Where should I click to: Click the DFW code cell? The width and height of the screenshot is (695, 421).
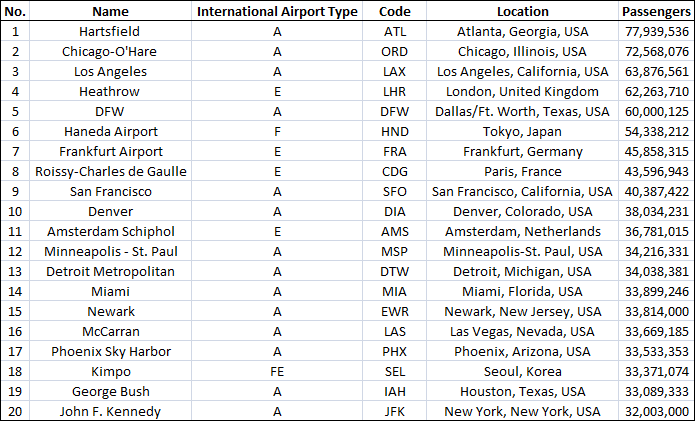coord(394,111)
